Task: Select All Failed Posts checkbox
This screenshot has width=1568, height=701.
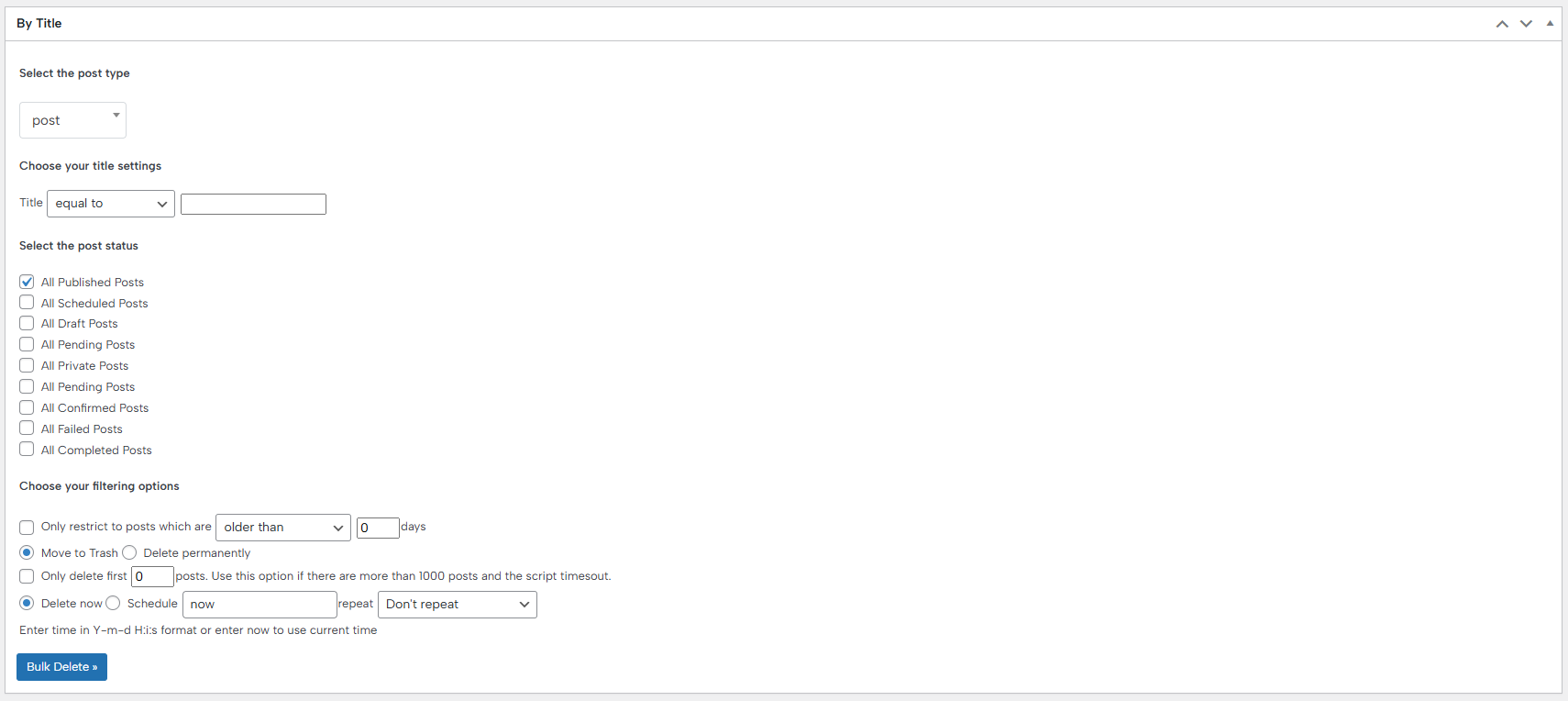Action: [27, 428]
